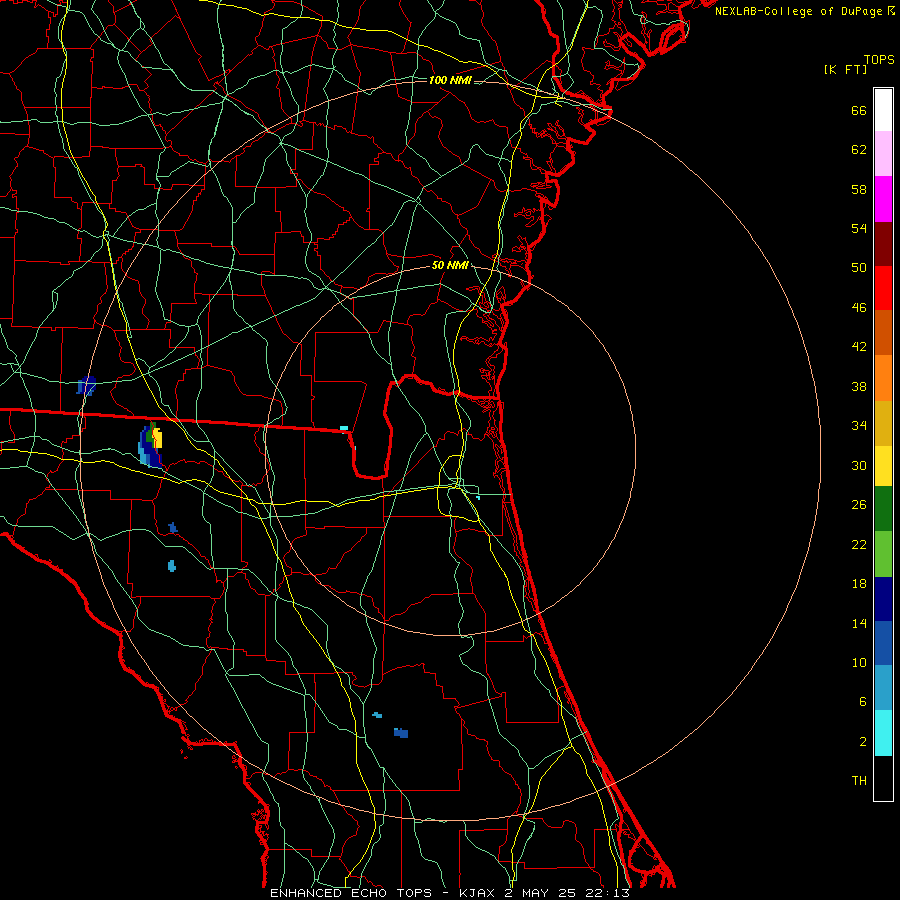Click the legend value 30
Image resolution: width=900 pixels, height=900 pixels.
coord(859,465)
